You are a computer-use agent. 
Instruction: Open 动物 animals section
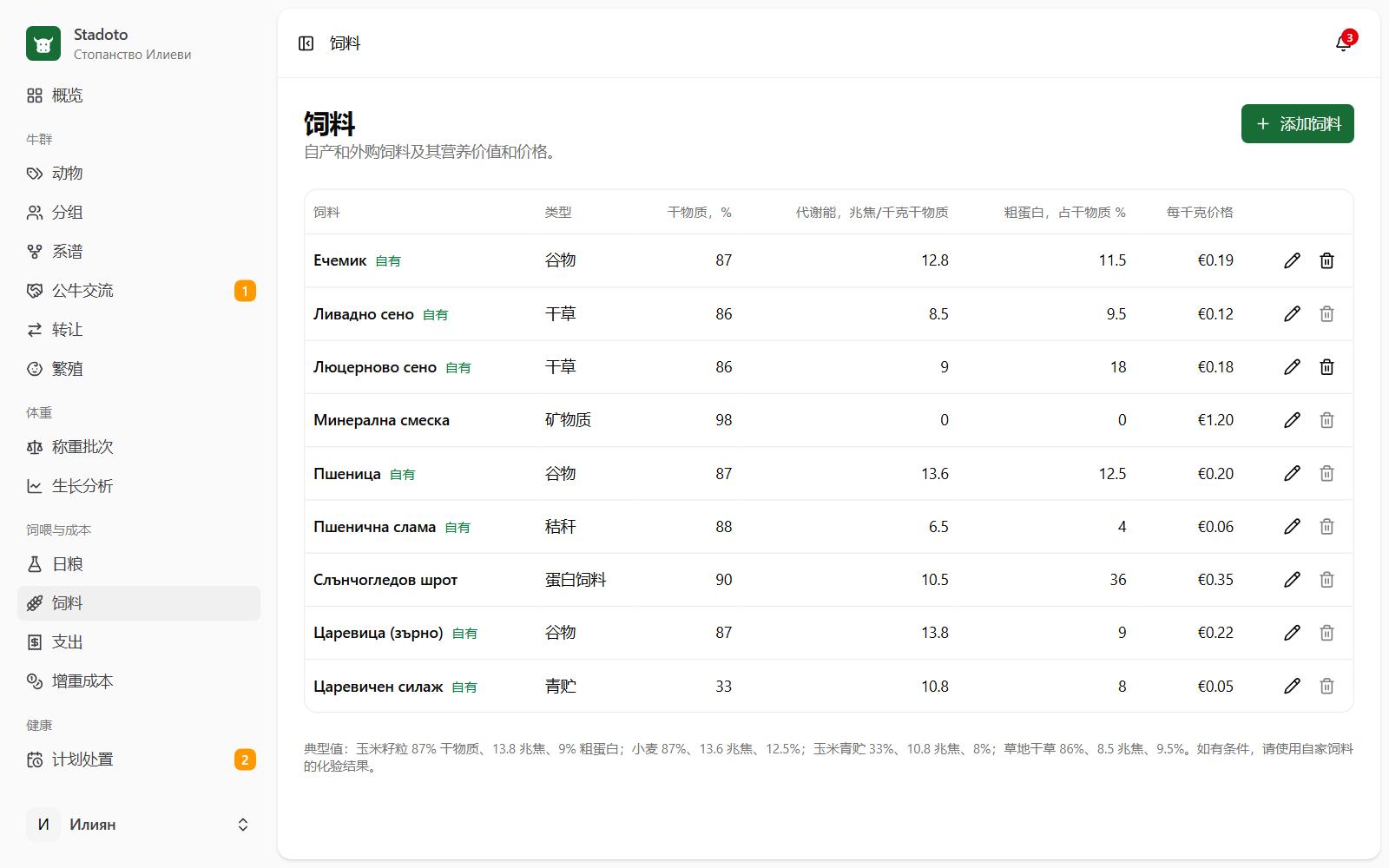(139, 174)
